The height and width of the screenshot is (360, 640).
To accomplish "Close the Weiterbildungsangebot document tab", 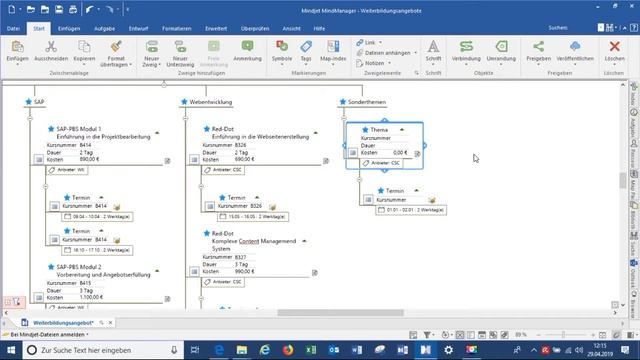I will click(x=110, y=322).
